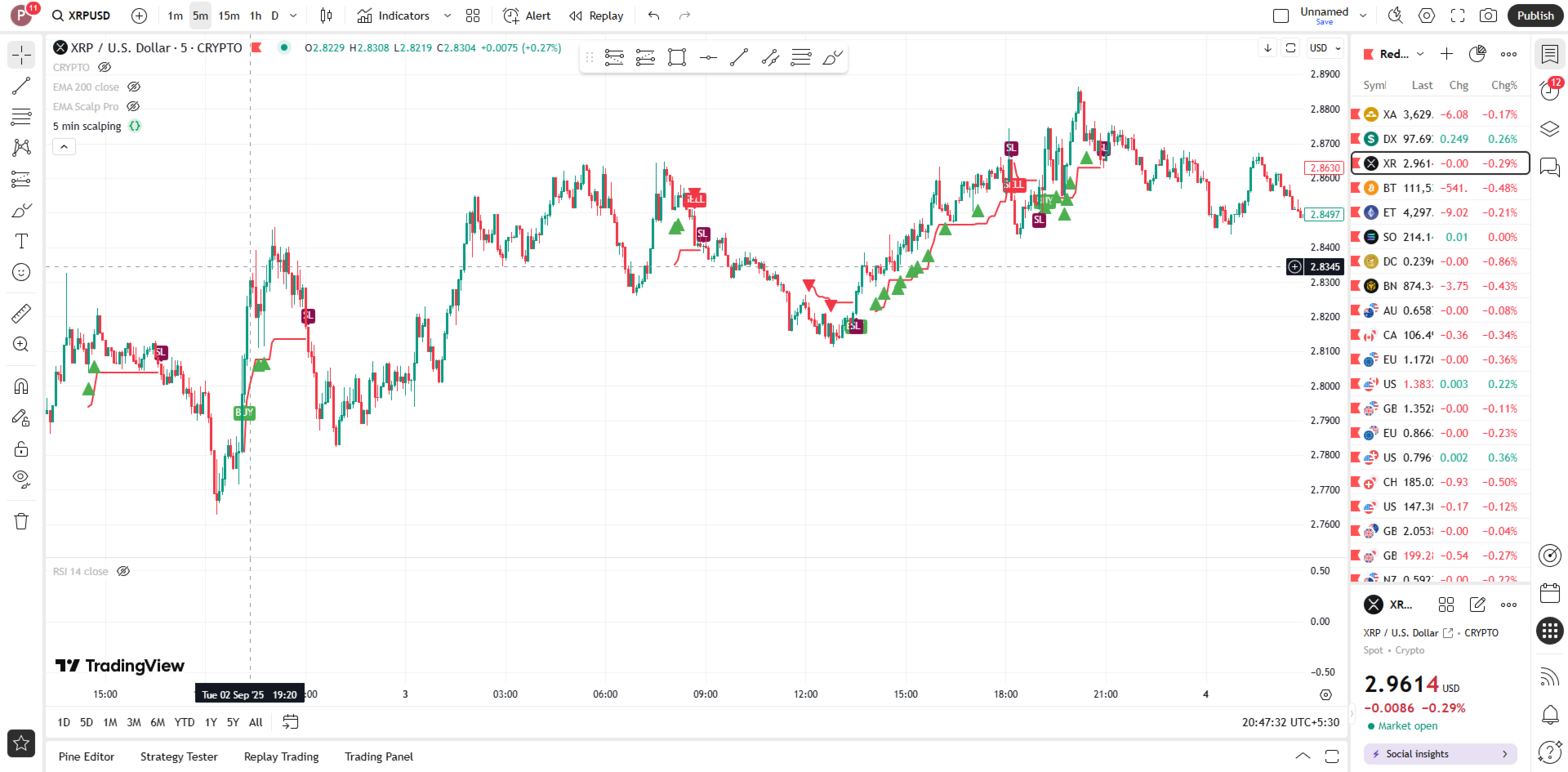Open the XRPUSD symbol search field

pos(82,16)
